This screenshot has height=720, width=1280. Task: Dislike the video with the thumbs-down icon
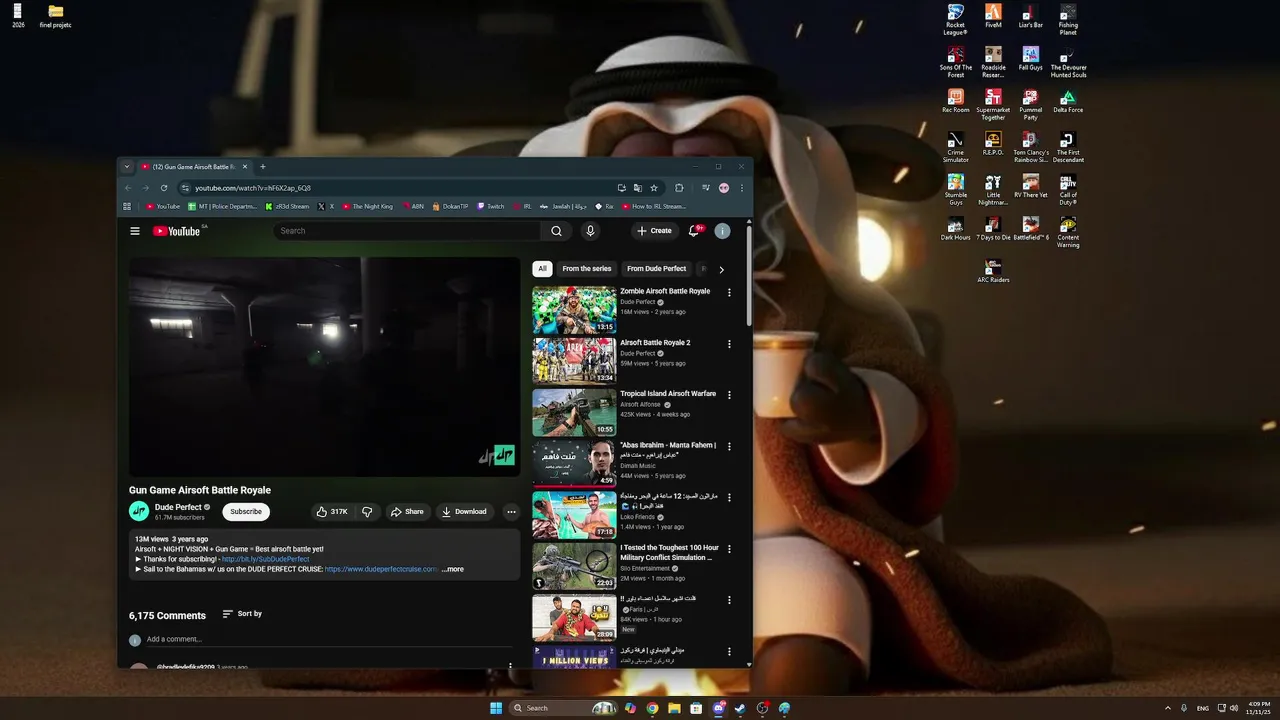367,511
